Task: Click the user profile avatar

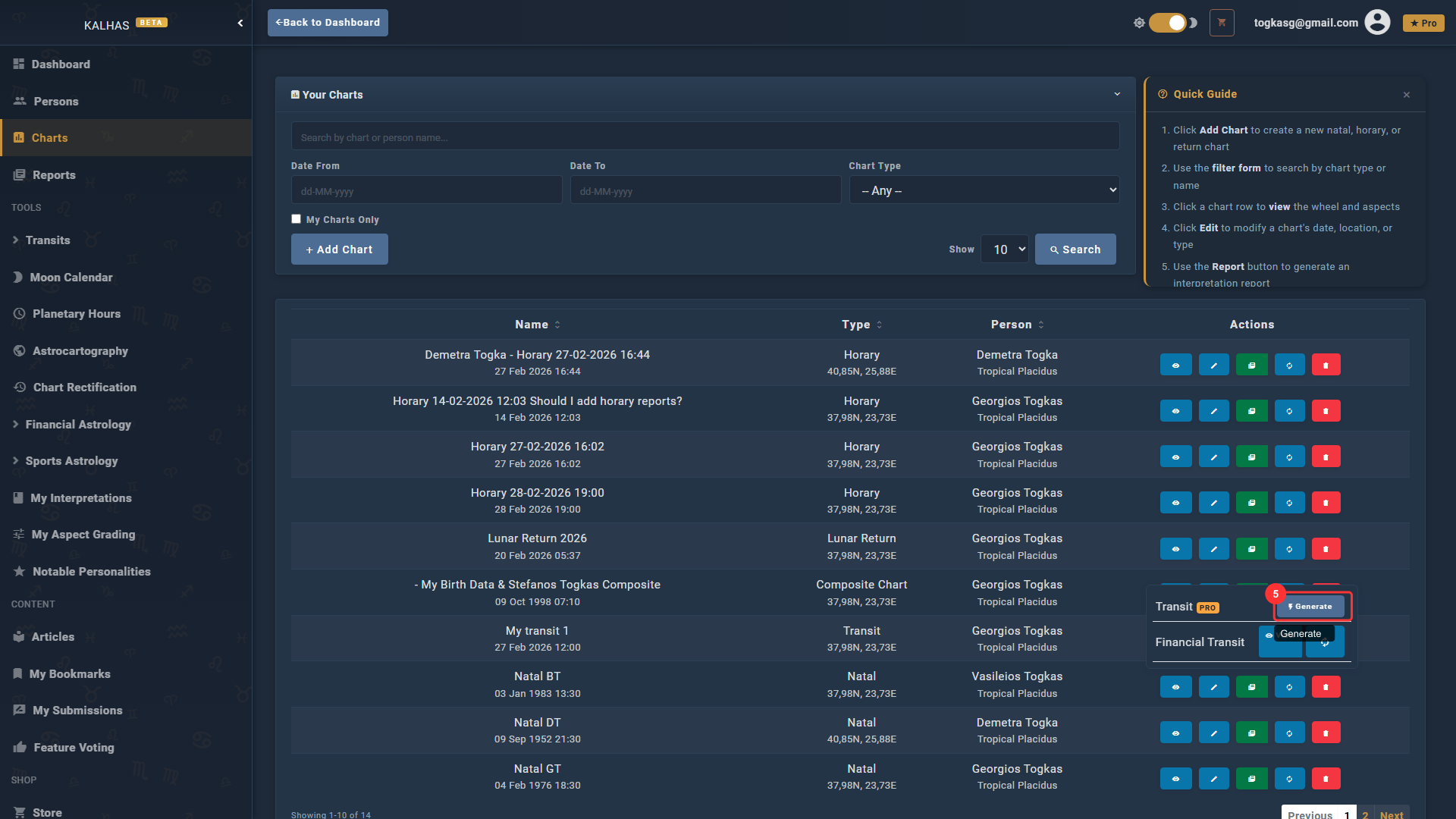Action: (x=1377, y=23)
